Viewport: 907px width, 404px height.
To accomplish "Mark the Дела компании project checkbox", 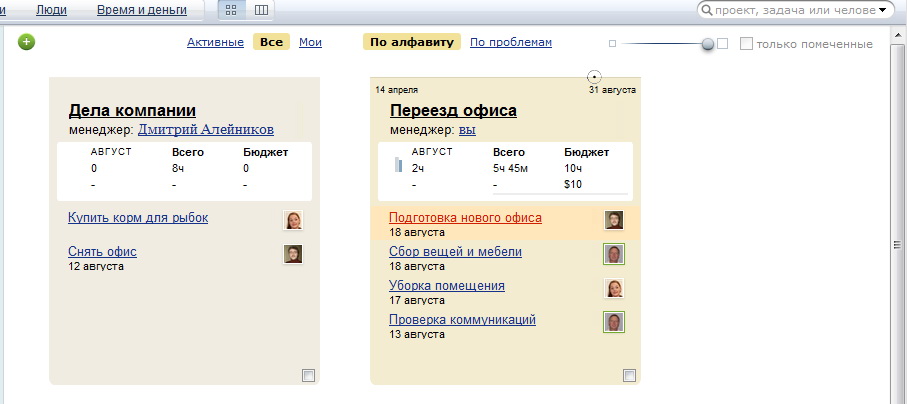I will click(308, 375).
